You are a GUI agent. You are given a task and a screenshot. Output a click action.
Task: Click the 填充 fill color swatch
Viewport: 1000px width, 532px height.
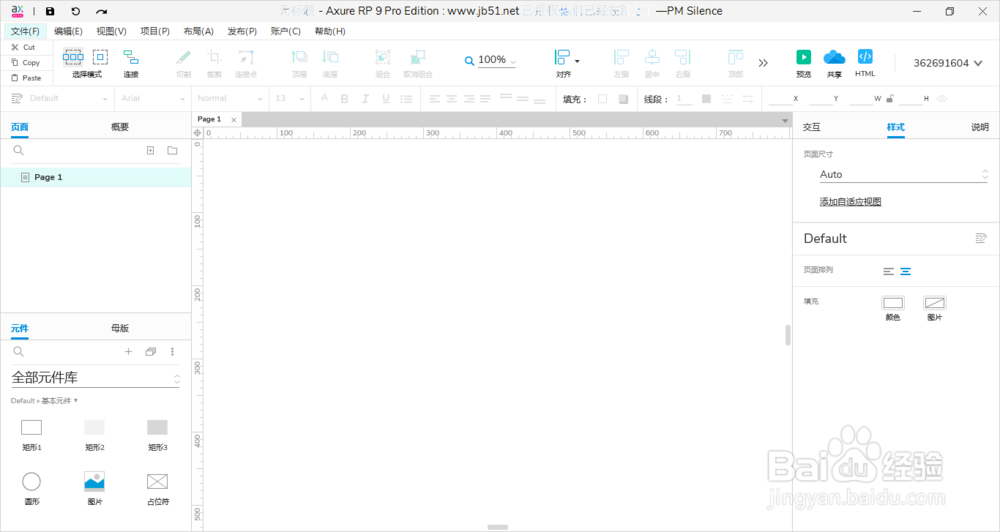click(x=602, y=98)
